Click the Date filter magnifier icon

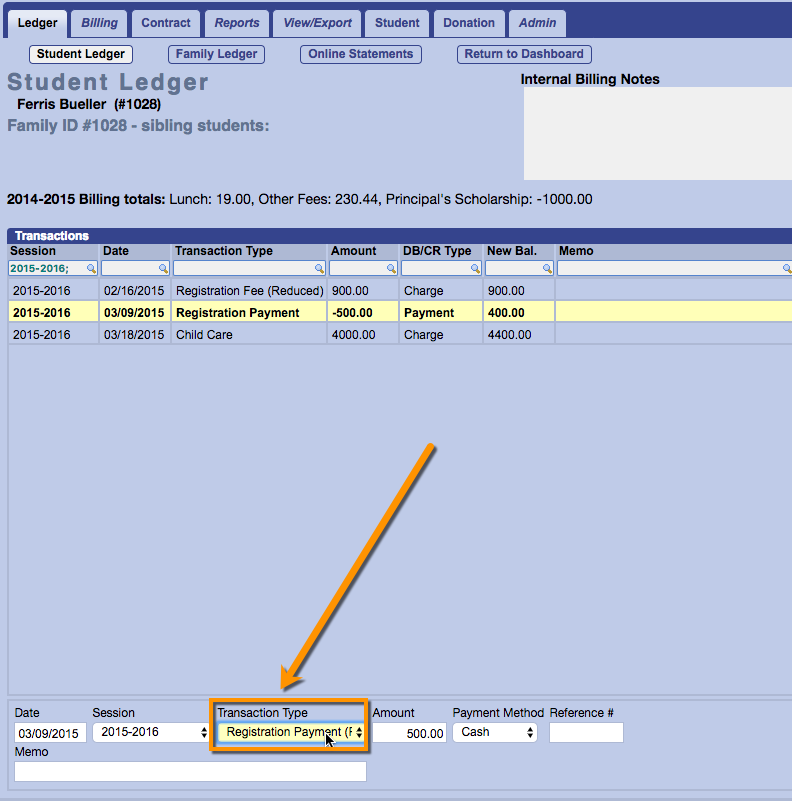(163, 269)
